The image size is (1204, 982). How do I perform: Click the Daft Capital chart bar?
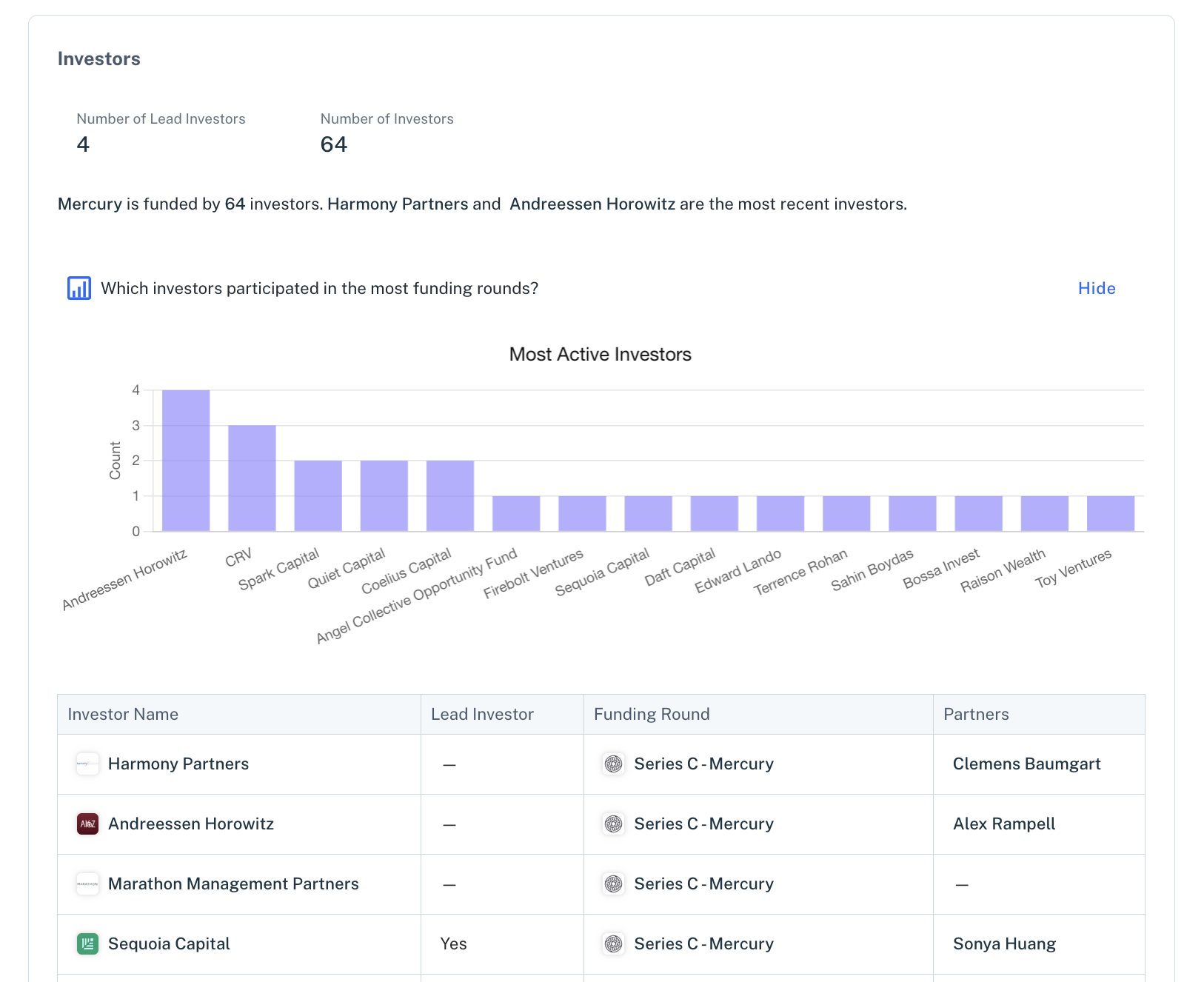click(715, 513)
